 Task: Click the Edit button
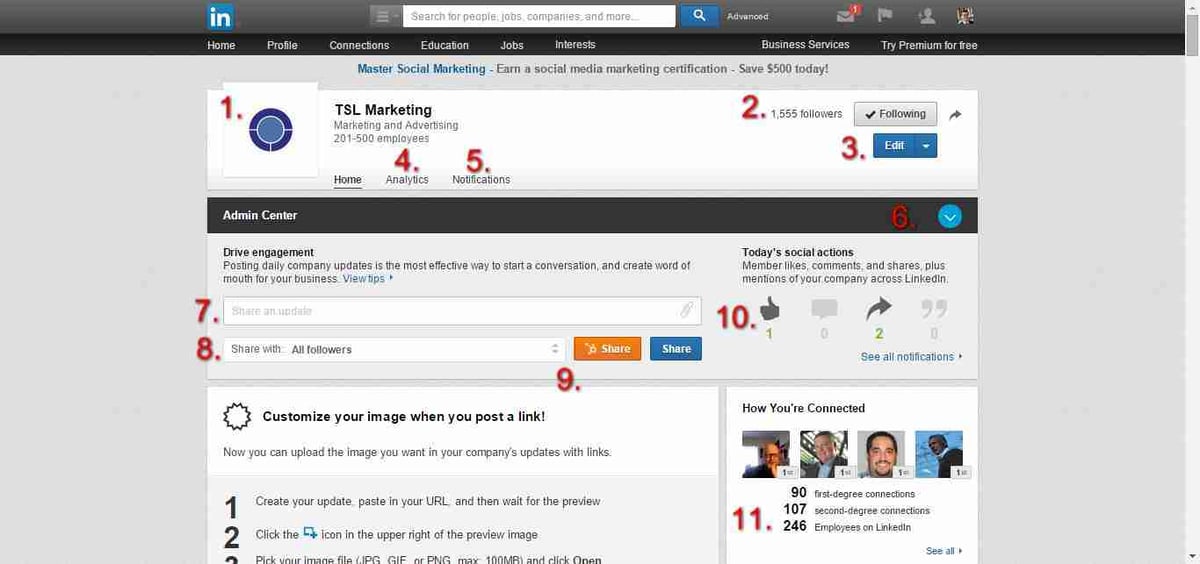pyautogui.click(x=894, y=146)
